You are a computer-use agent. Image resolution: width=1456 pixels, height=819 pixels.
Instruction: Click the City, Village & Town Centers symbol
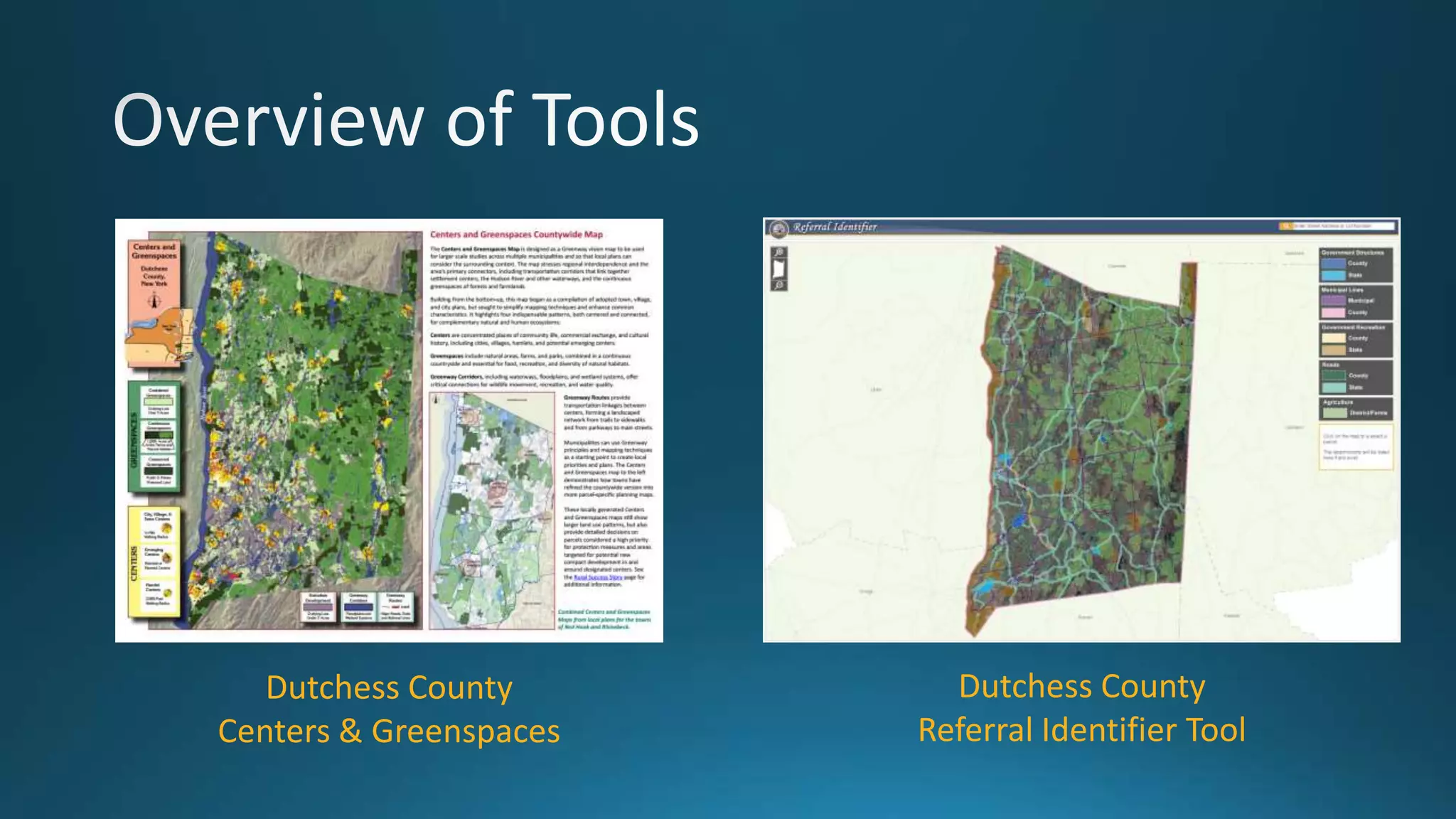click(x=167, y=528)
